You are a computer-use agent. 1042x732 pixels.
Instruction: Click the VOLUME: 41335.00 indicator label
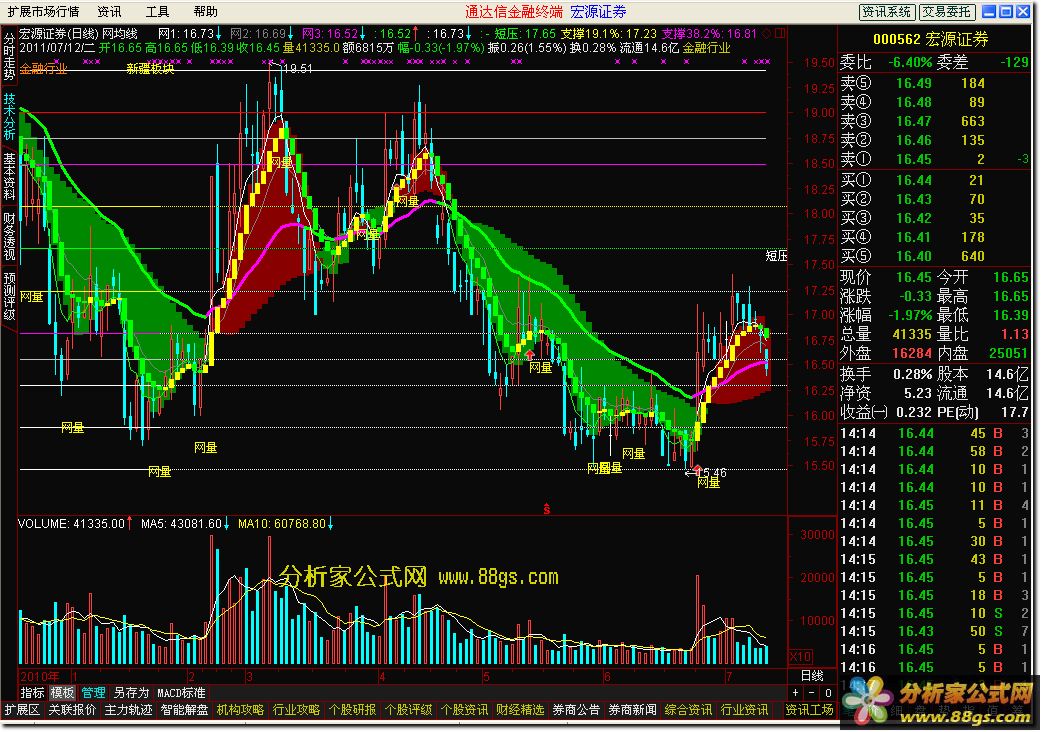(x=71, y=524)
